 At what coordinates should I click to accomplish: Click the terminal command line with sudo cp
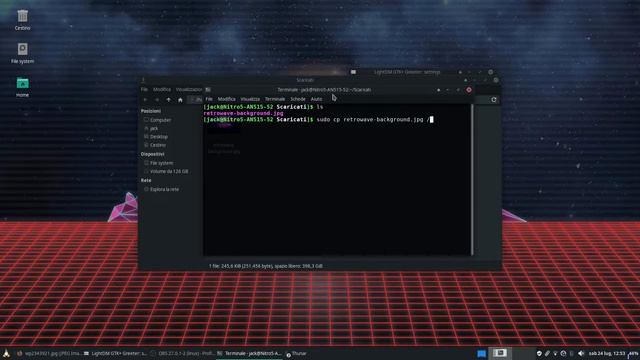[318, 120]
